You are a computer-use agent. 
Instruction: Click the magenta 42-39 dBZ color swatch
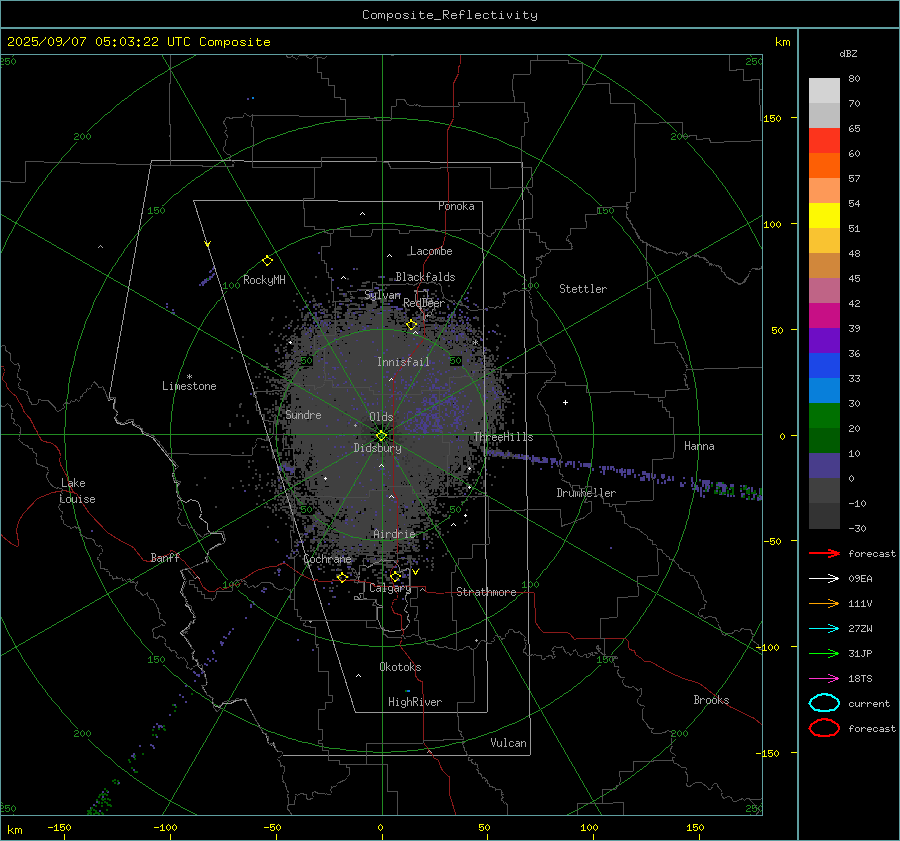pyautogui.click(x=824, y=316)
